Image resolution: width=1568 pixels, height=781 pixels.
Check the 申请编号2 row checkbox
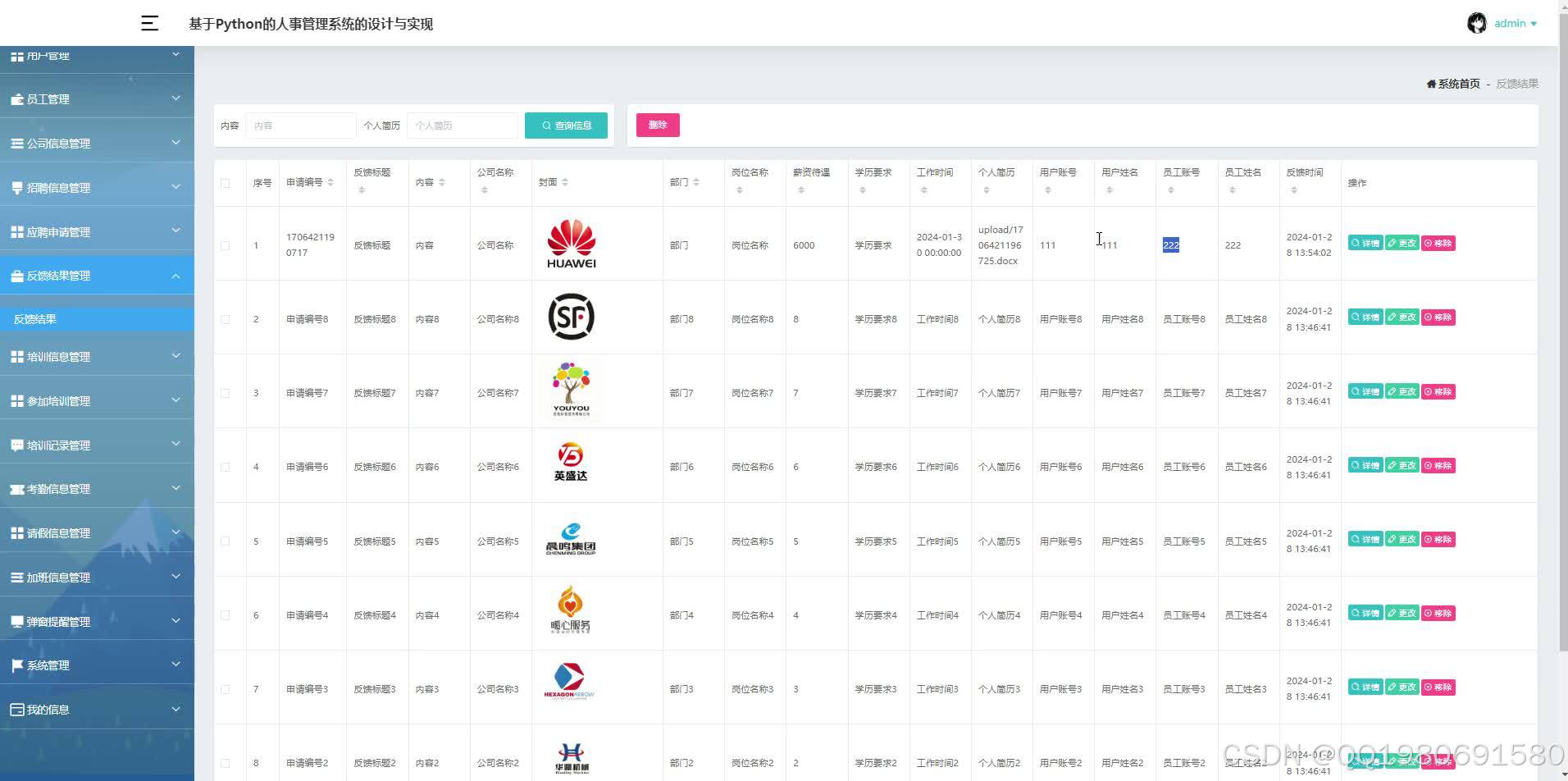point(226,763)
